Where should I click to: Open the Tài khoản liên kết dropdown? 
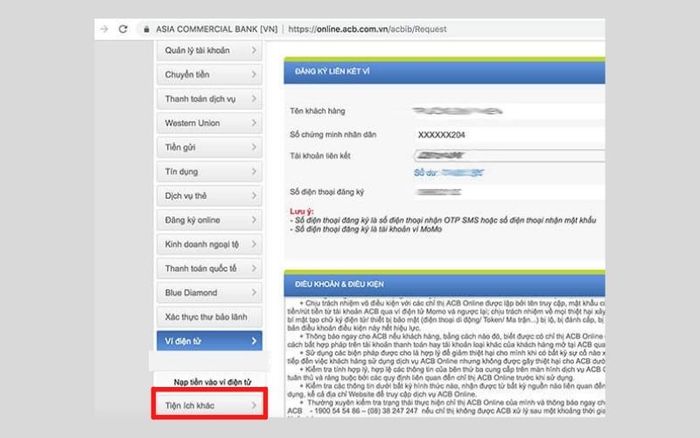coord(509,155)
